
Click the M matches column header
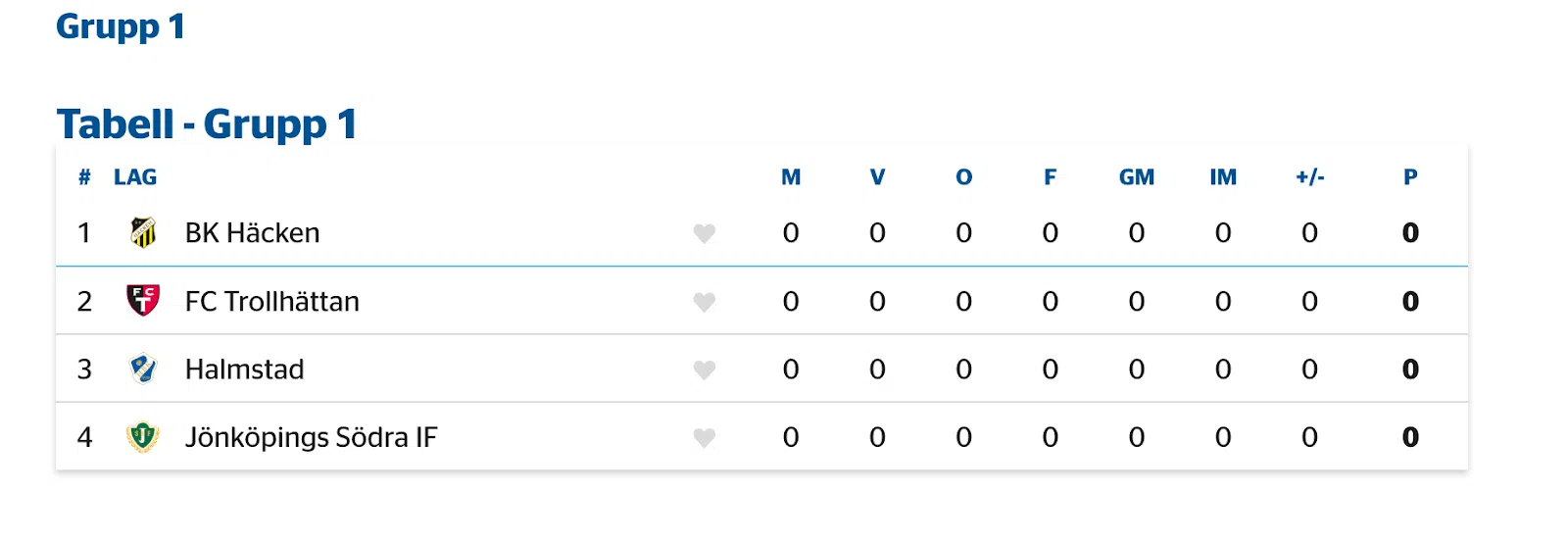point(791,177)
